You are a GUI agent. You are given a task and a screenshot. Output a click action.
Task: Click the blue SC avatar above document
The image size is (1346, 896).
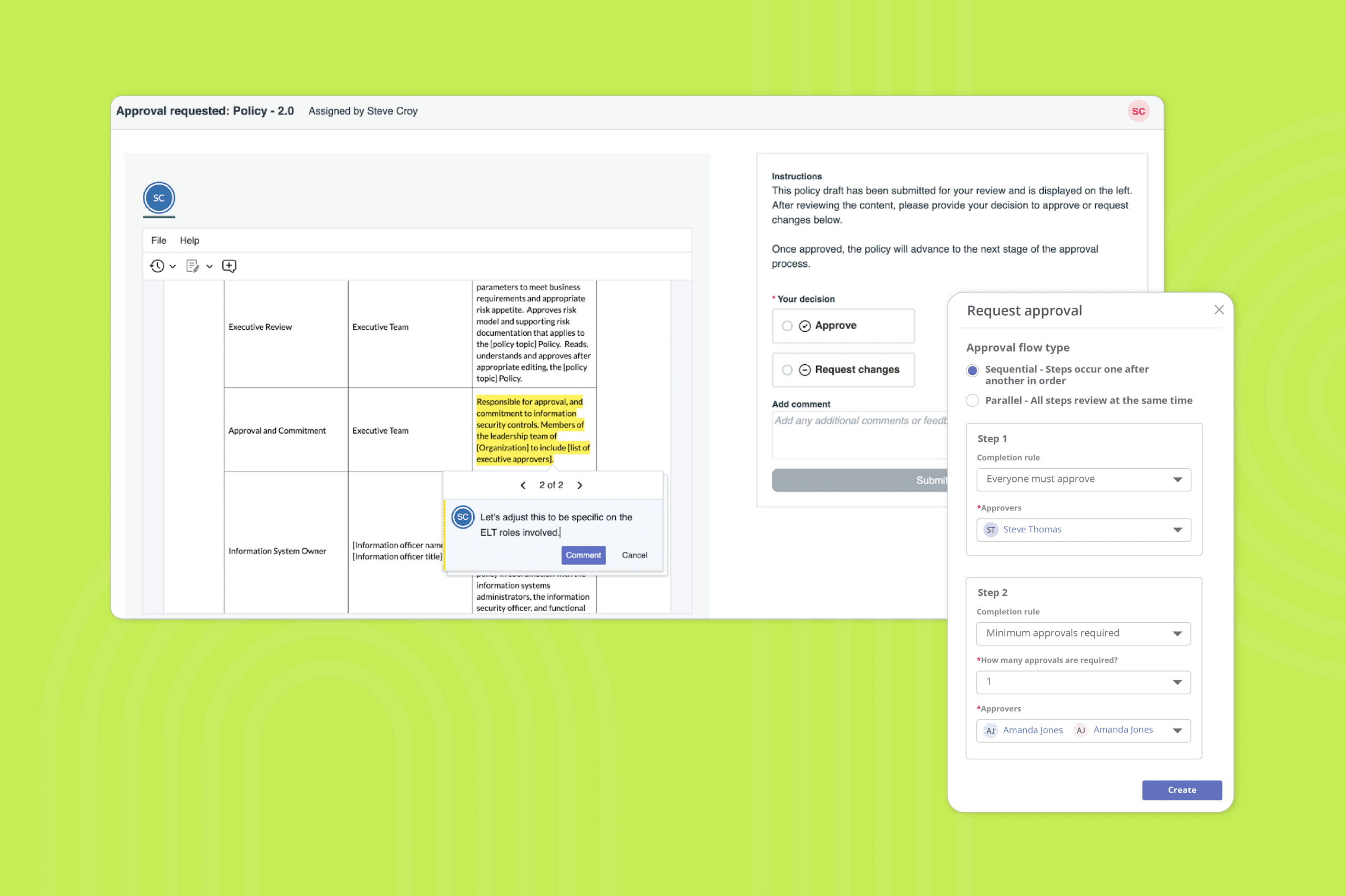pyautogui.click(x=159, y=198)
